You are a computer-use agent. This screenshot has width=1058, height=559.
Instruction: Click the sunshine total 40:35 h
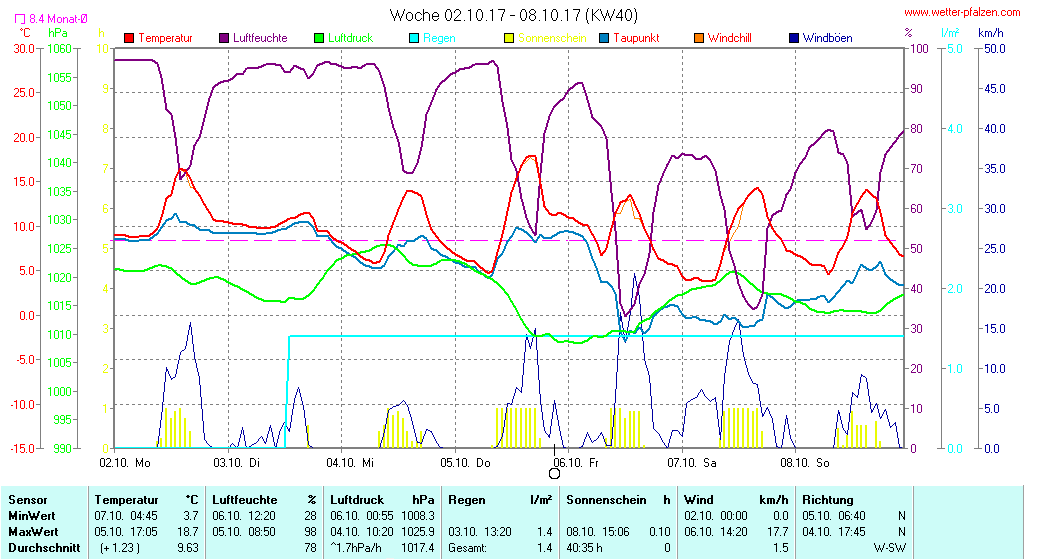584,548
